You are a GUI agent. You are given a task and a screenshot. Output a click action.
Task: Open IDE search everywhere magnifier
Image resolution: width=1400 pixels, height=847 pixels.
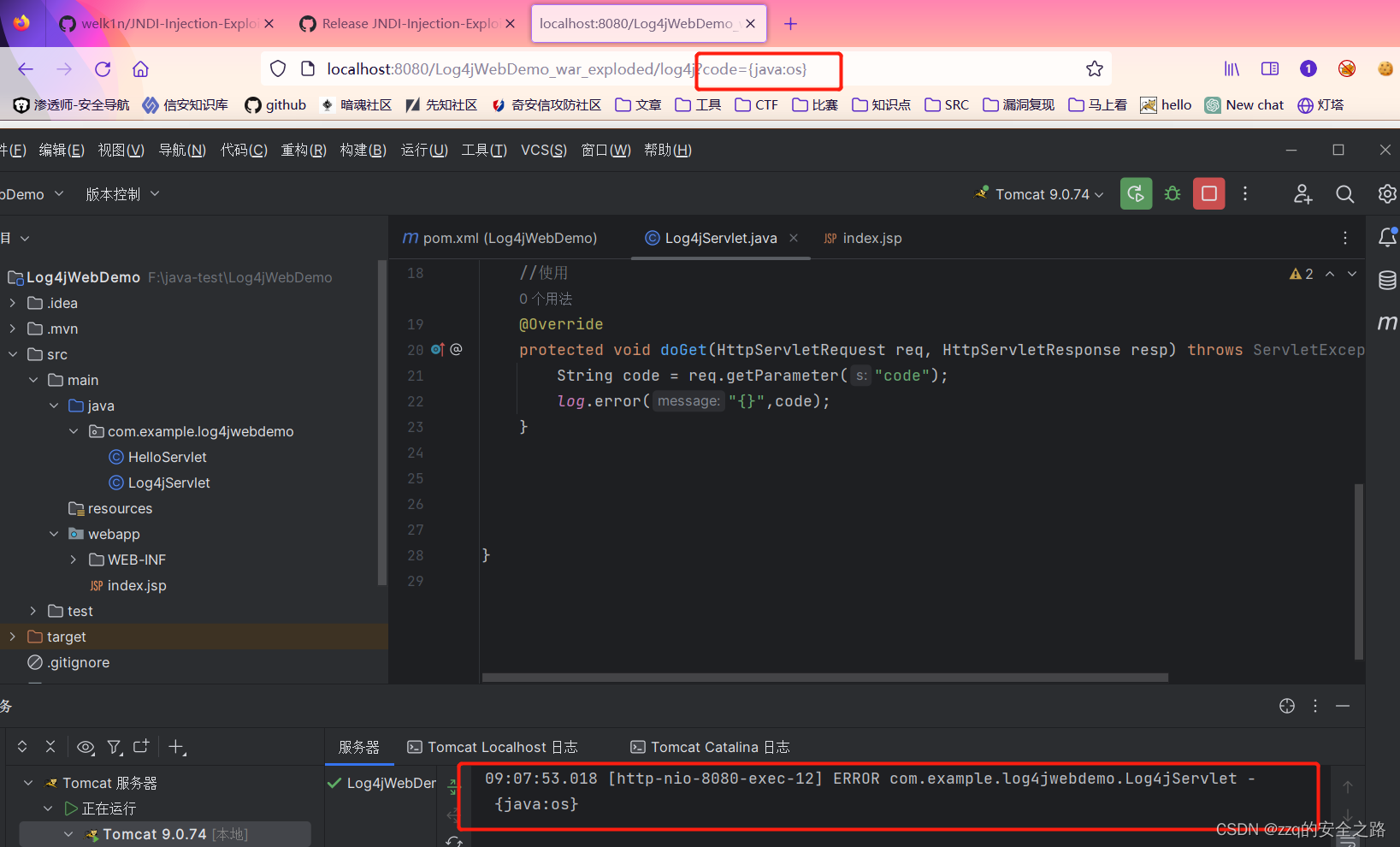pyautogui.click(x=1344, y=194)
